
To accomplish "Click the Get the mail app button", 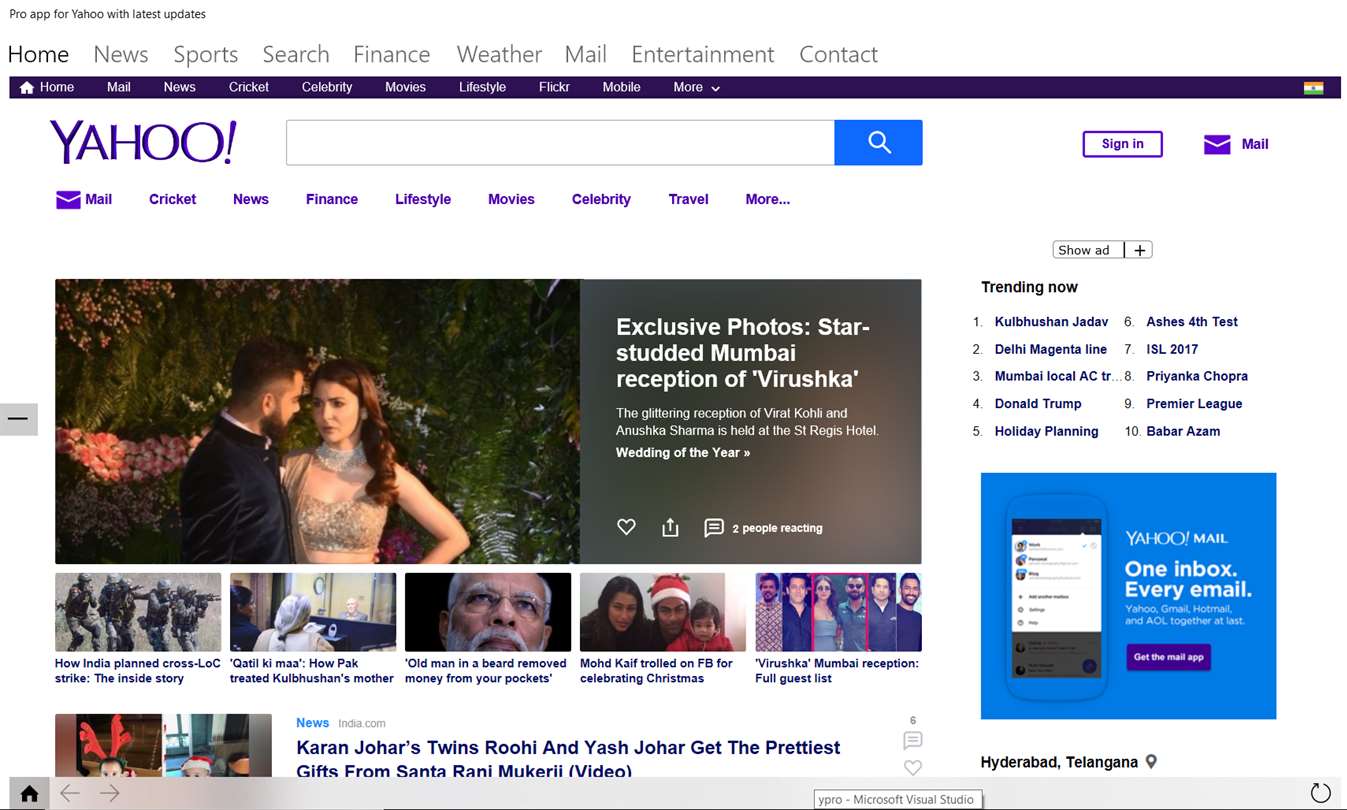I will click(1169, 657).
